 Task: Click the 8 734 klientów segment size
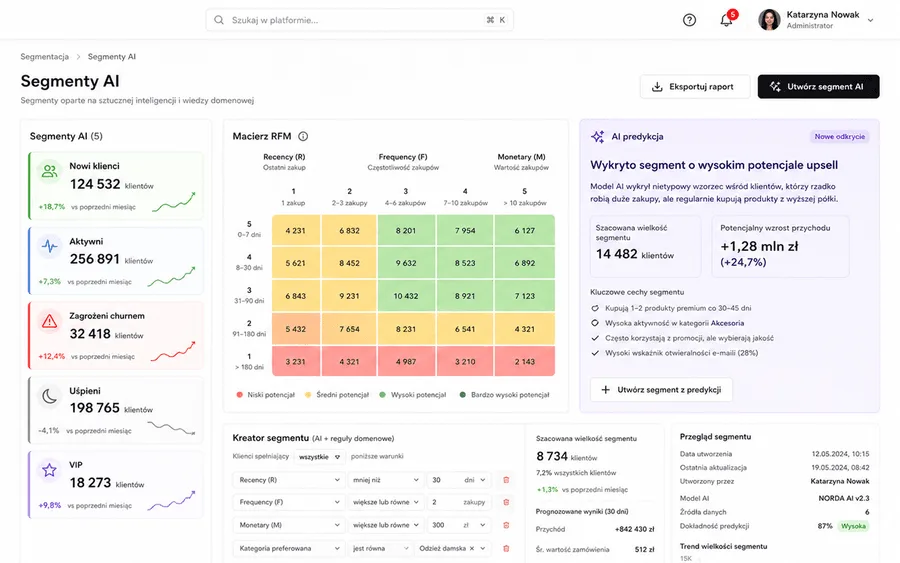pos(567,456)
